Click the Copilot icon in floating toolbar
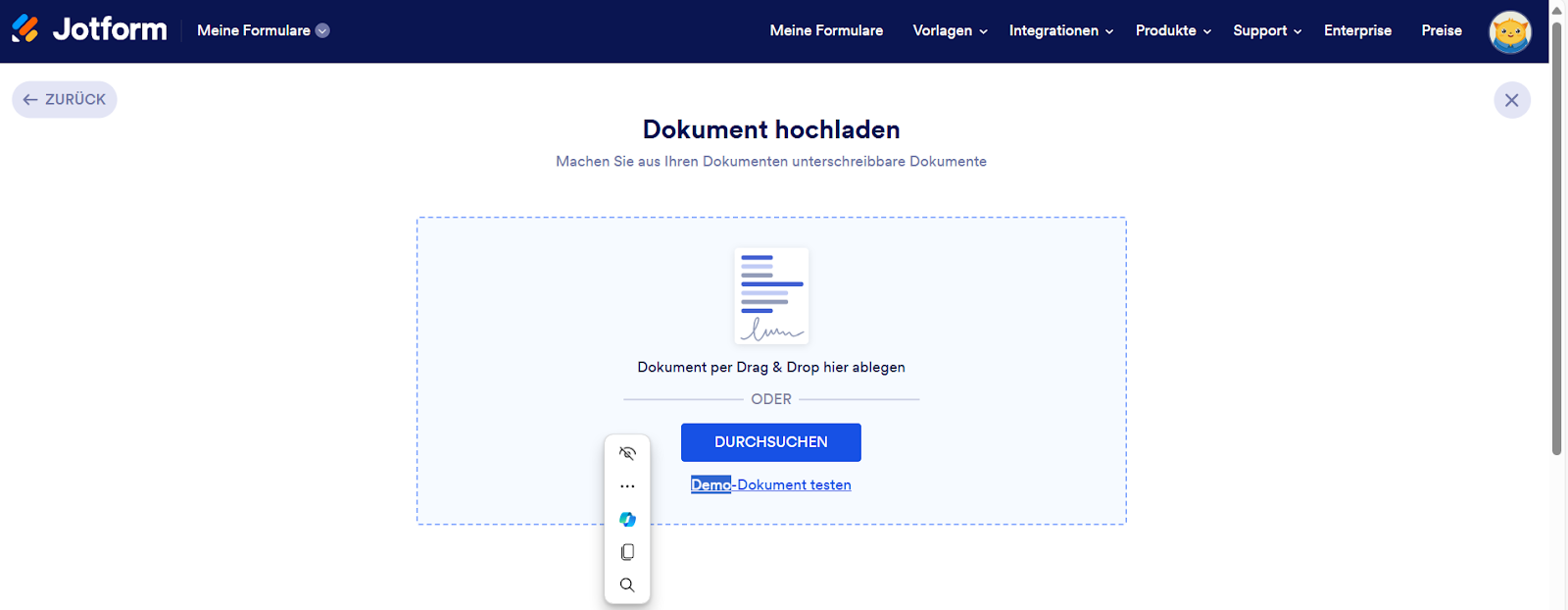Viewport: 1568px width, 610px height. click(627, 519)
